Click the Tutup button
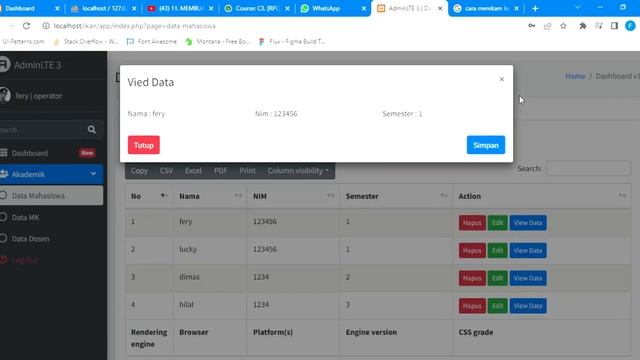The image size is (640, 360). point(144,145)
